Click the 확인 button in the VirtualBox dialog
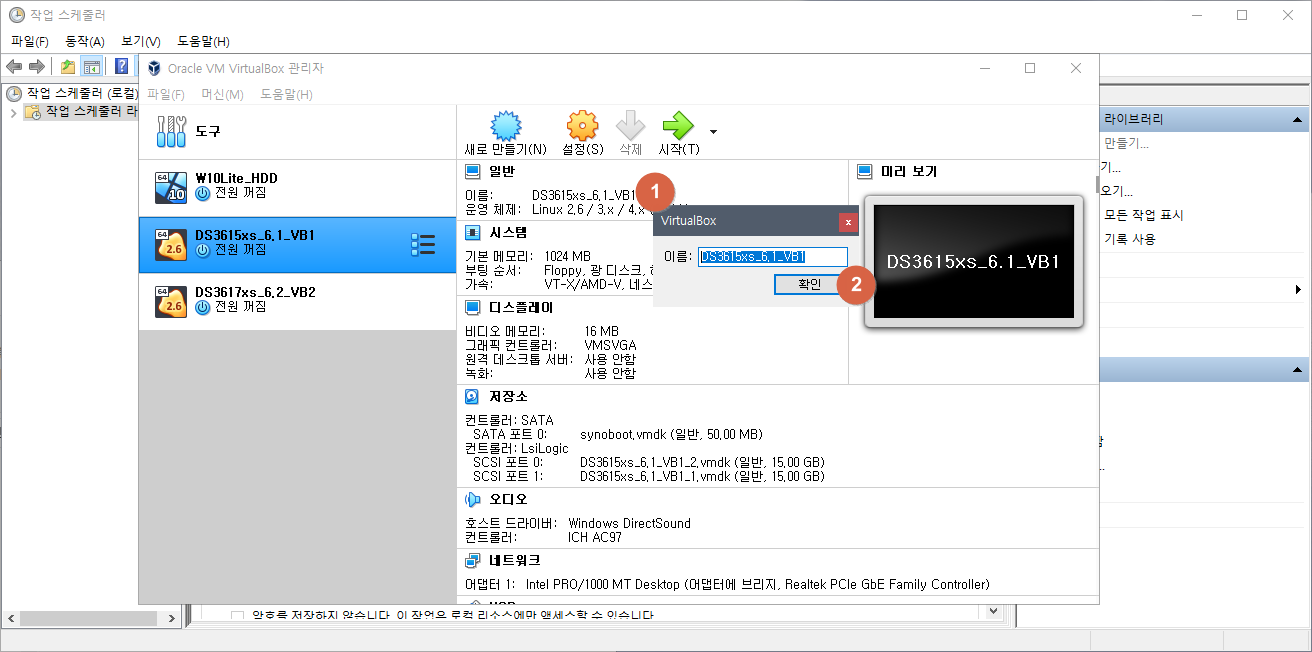Screen dimensions: 1312x652 pos(810,284)
